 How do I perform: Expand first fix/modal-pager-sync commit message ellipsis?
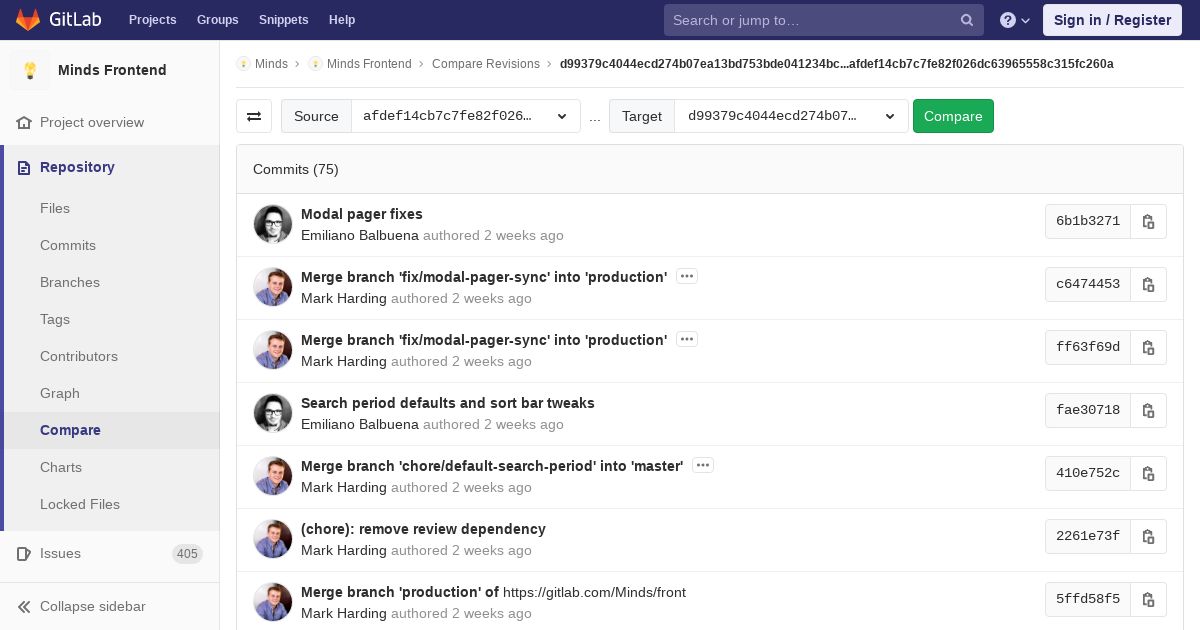pyautogui.click(x=686, y=276)
